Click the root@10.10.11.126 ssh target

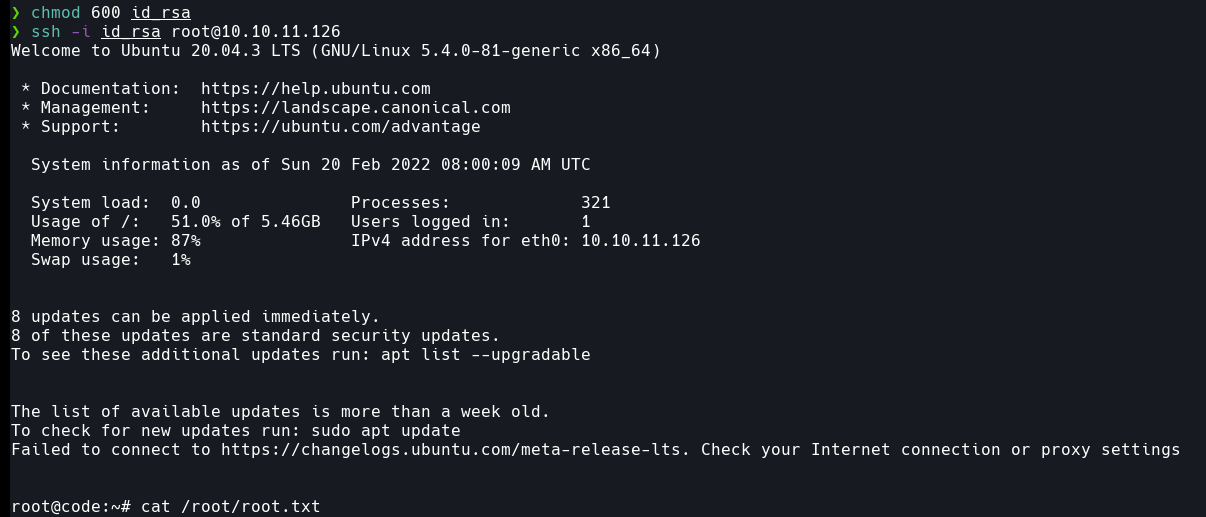coord(255,32)
